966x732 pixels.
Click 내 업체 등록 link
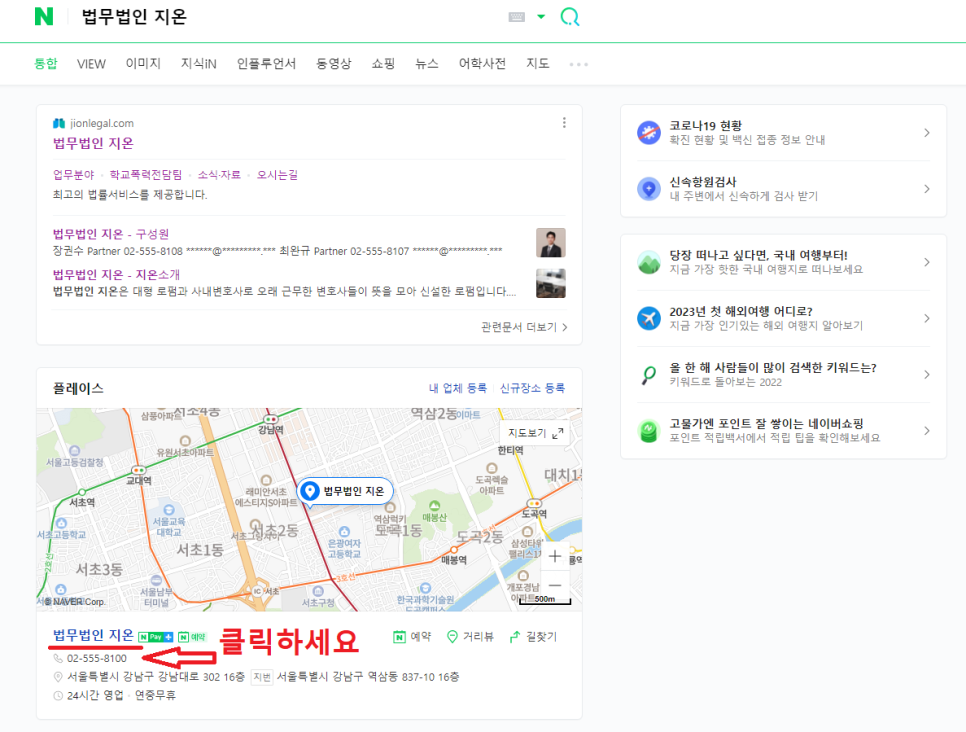458,388
